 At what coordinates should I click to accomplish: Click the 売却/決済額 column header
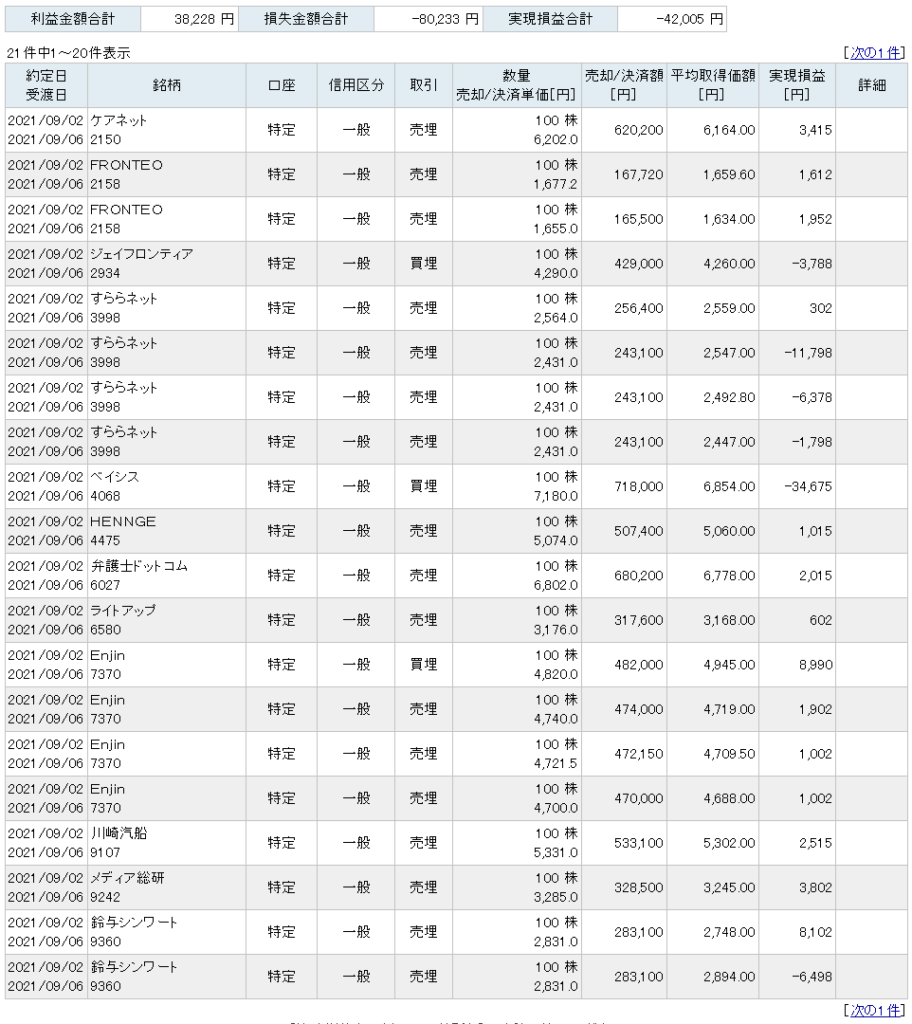[x=624, y=86]
